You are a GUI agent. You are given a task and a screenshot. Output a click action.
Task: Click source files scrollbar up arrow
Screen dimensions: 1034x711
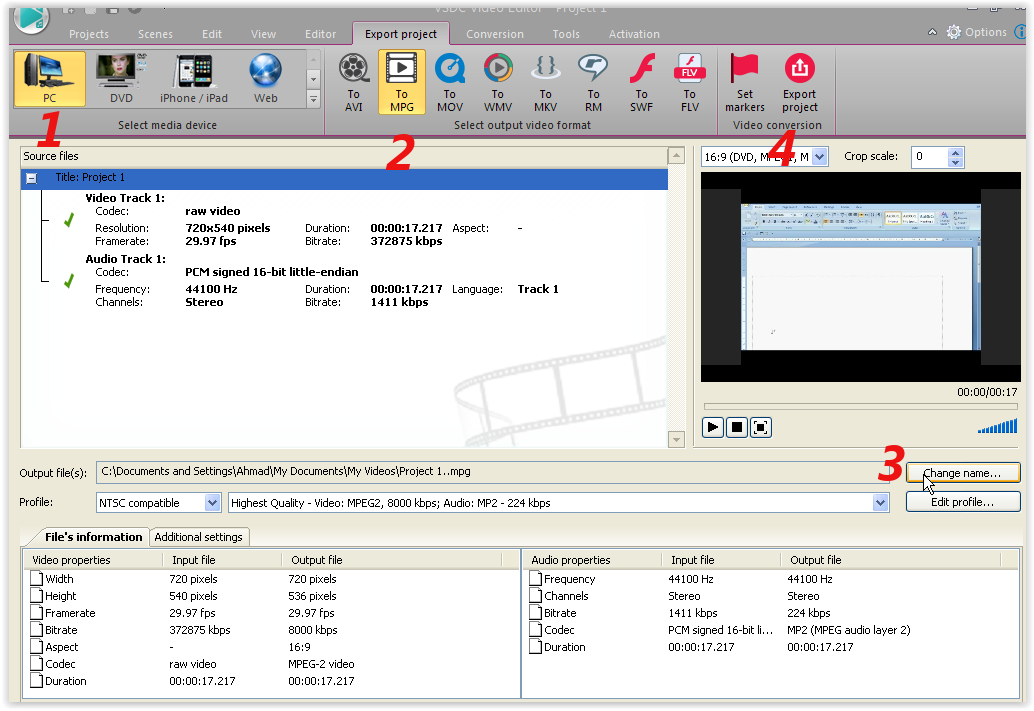pyautogui.click(x=676, y=156)
